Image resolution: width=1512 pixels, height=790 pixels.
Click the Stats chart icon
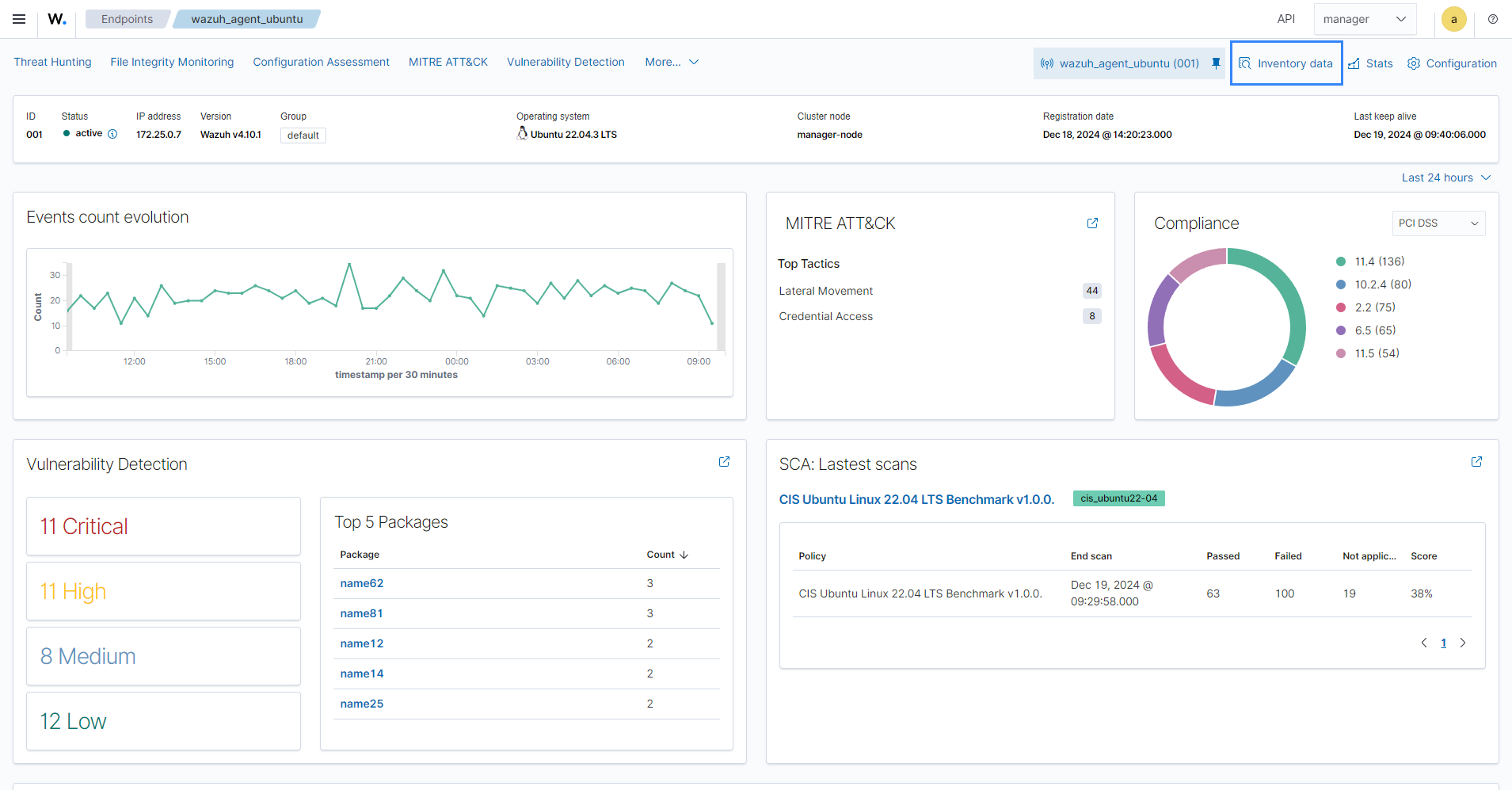coord(1354,63)
